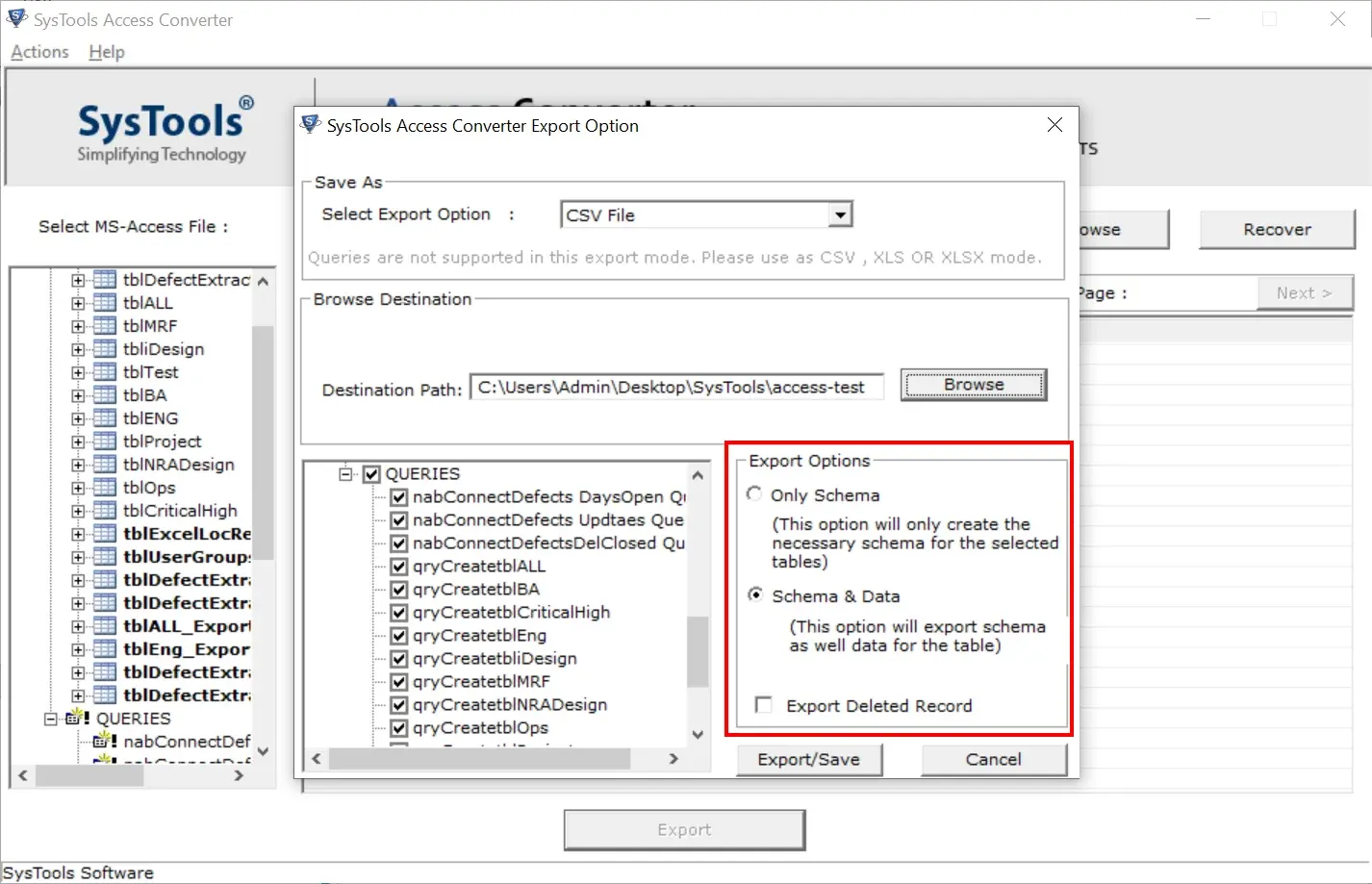Click the Destination Path input field

click(x=676, y=387)
